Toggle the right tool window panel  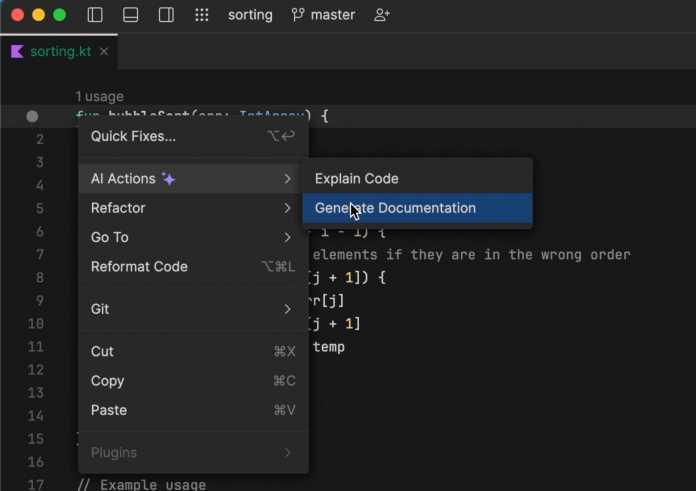[167, 15]
